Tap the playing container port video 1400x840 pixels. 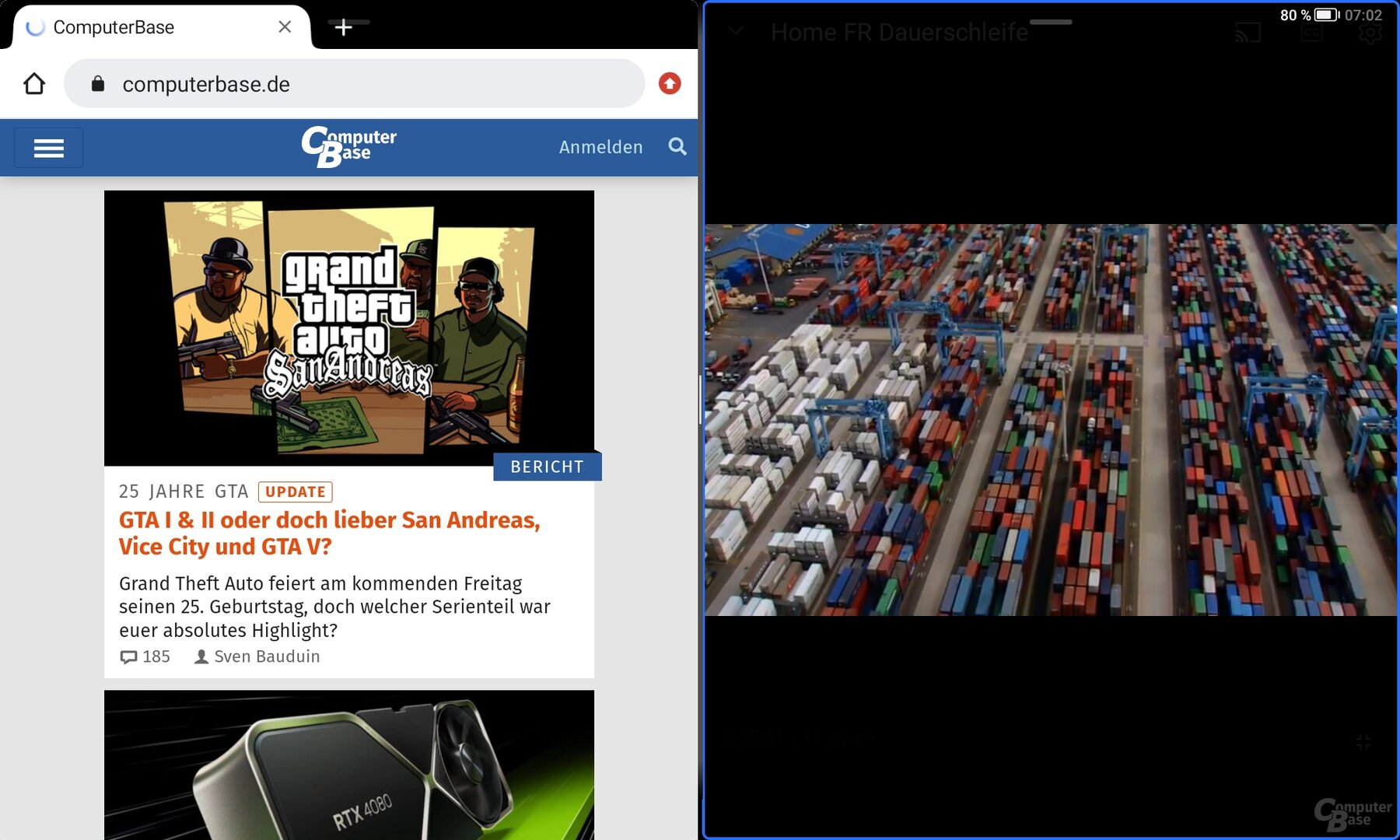coord(1051,420)
